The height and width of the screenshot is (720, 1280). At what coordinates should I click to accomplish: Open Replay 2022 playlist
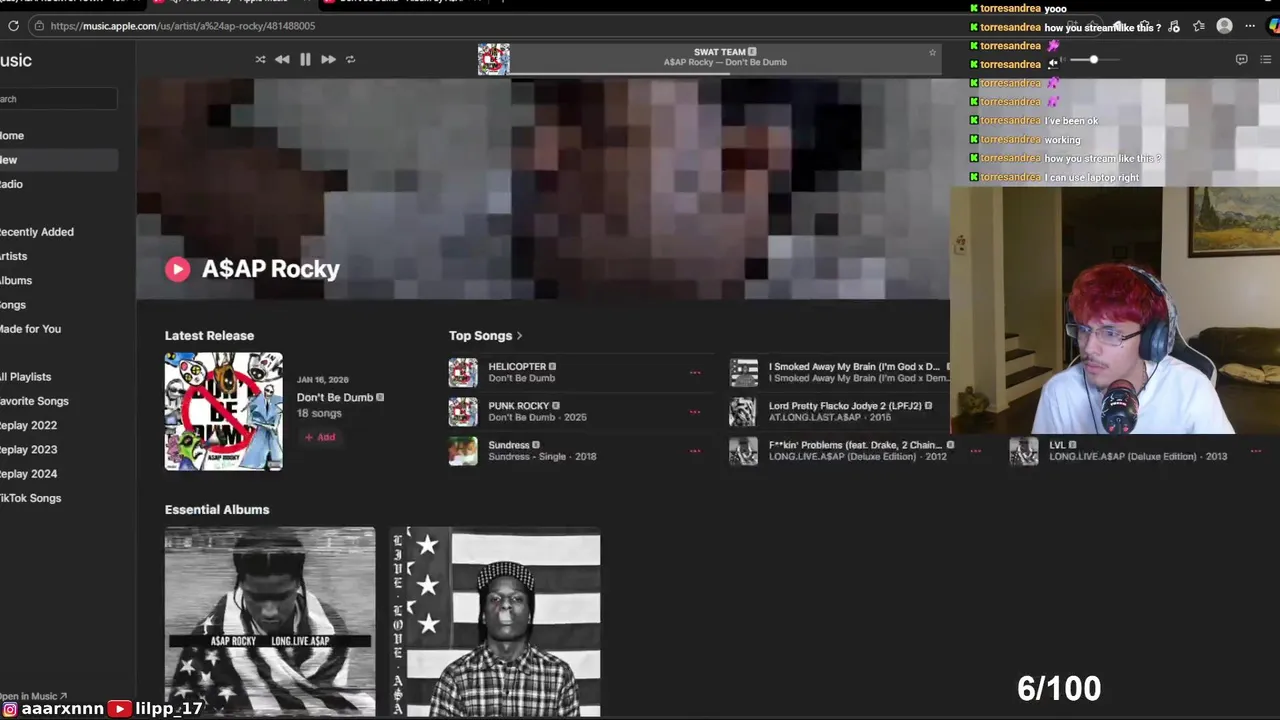28,426
